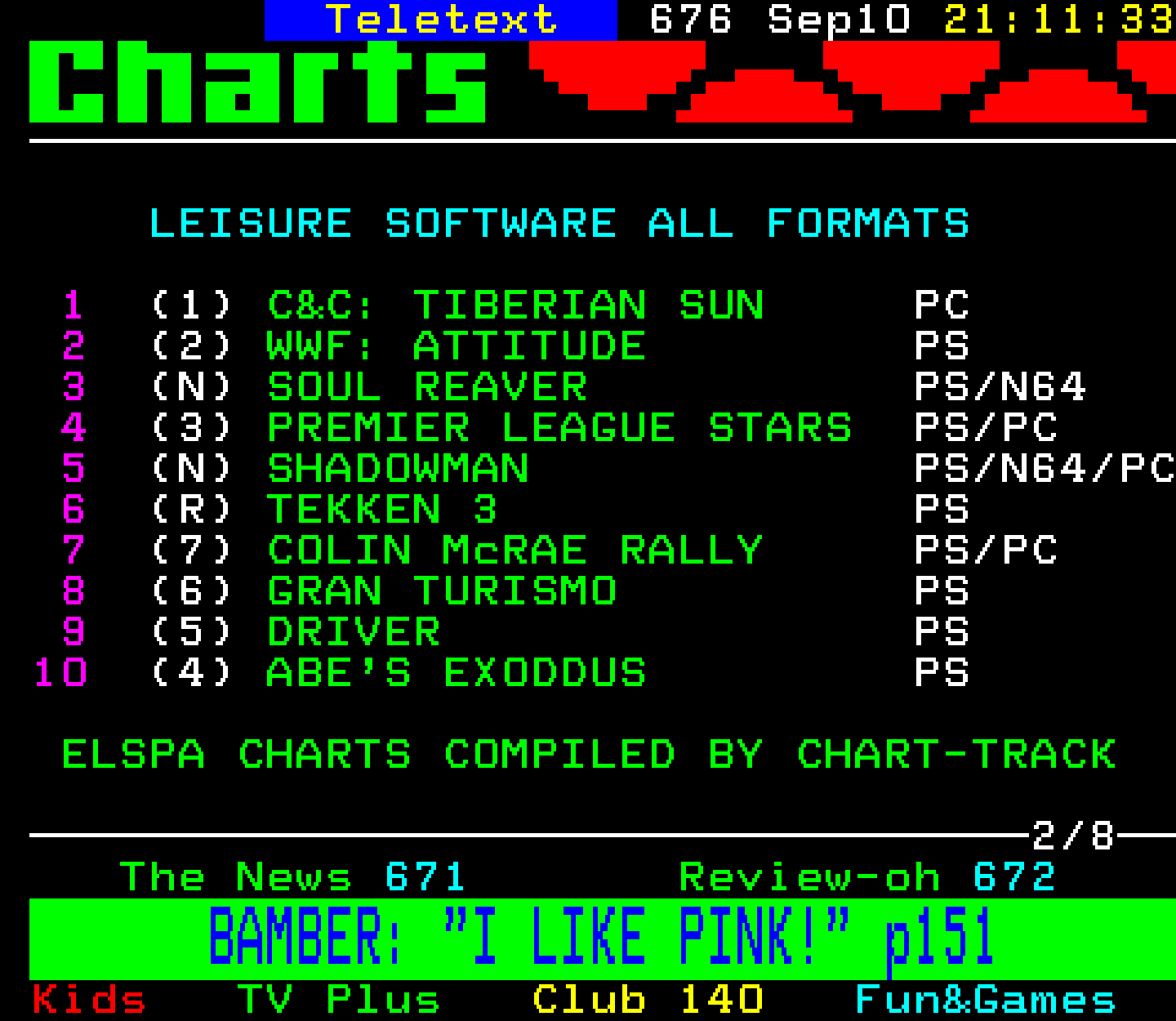Screen dimensions: 1176x1021
Task: Click the 2/8 subpage indicator
Action: pos(1073,836)
